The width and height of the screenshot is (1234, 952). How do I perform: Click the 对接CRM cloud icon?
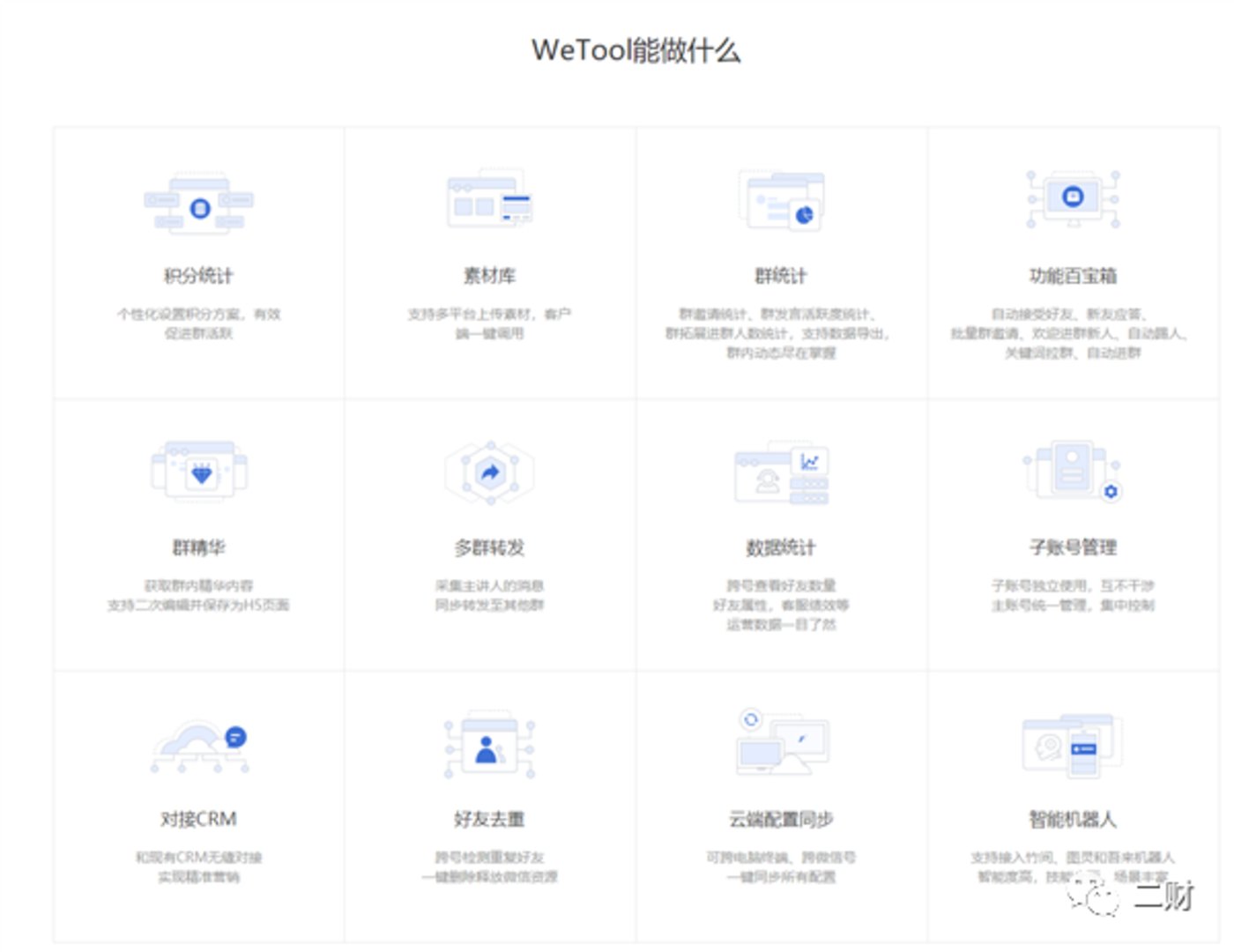201,745
